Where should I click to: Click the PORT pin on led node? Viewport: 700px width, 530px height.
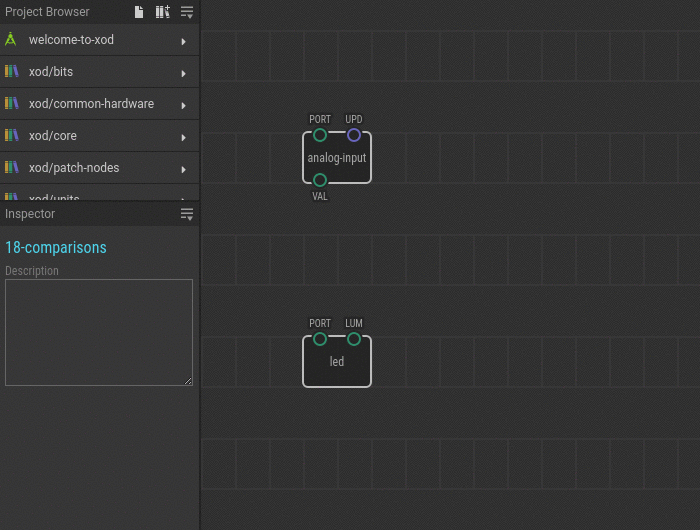coord(320,339)
